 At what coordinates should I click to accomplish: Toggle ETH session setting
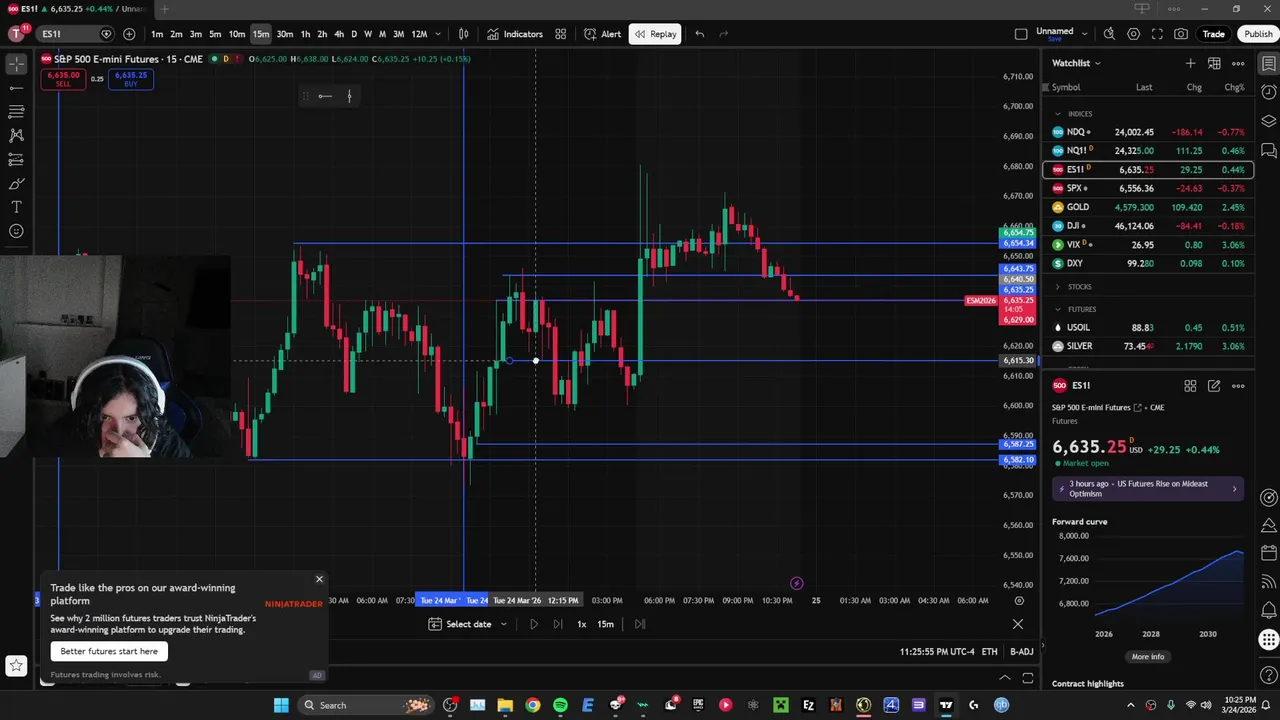989,652
